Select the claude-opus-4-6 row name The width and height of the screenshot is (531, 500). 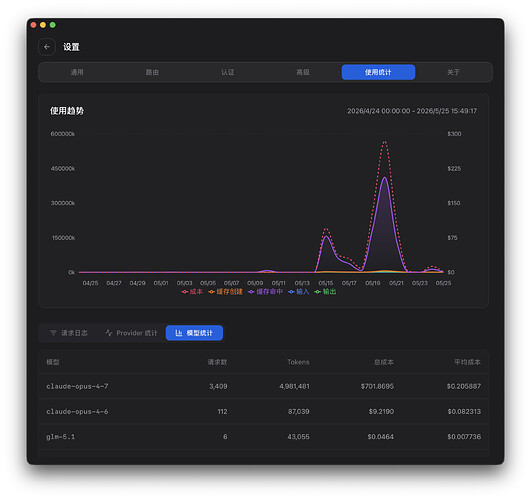pyautogui.click(x=77, y=412)
